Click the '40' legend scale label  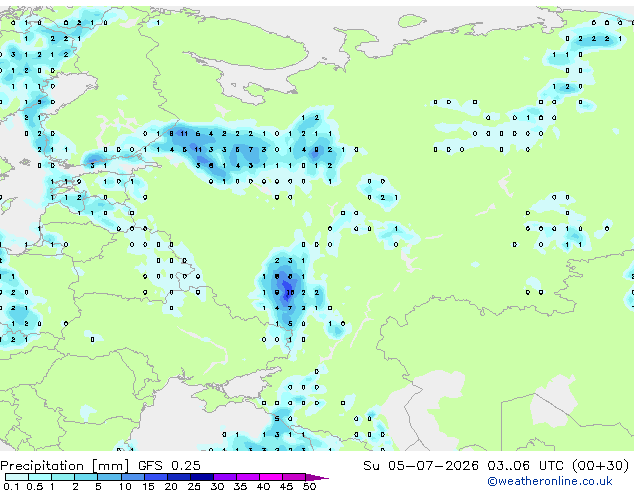(x=263, y=486)
